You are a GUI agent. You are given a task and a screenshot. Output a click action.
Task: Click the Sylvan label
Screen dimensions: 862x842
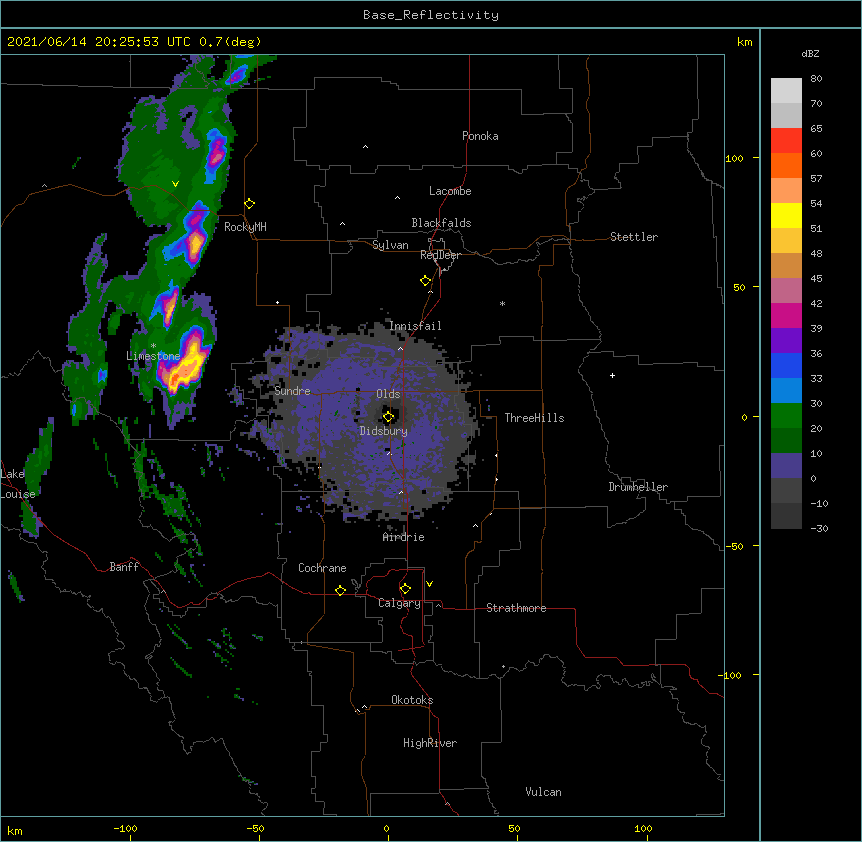point(390,245)
